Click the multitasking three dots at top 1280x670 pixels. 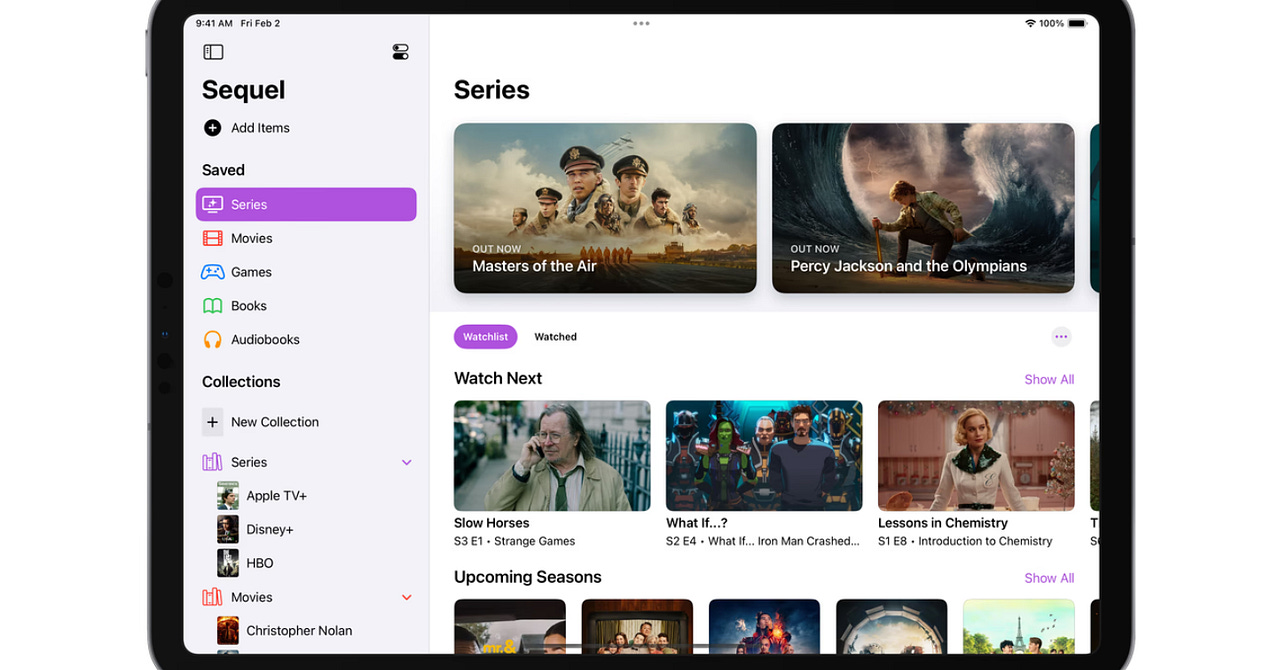(641, 23)
